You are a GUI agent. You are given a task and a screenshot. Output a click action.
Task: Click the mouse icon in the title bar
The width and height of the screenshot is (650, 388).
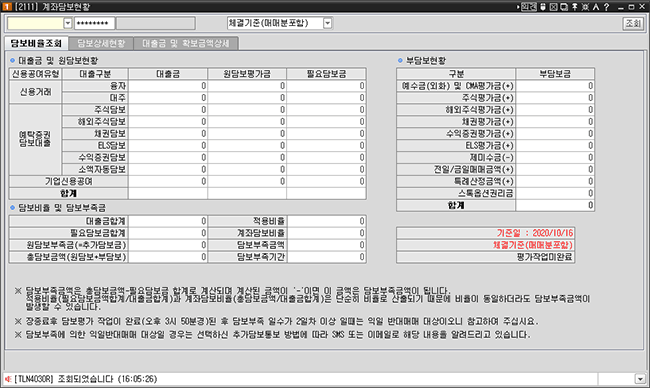coord(543,7)
